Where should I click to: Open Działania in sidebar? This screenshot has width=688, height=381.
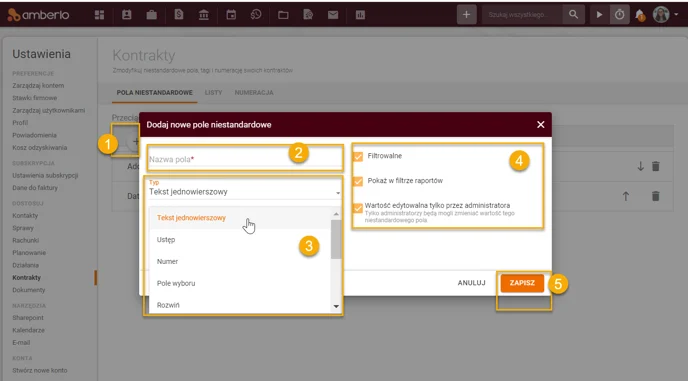[25, 265]
